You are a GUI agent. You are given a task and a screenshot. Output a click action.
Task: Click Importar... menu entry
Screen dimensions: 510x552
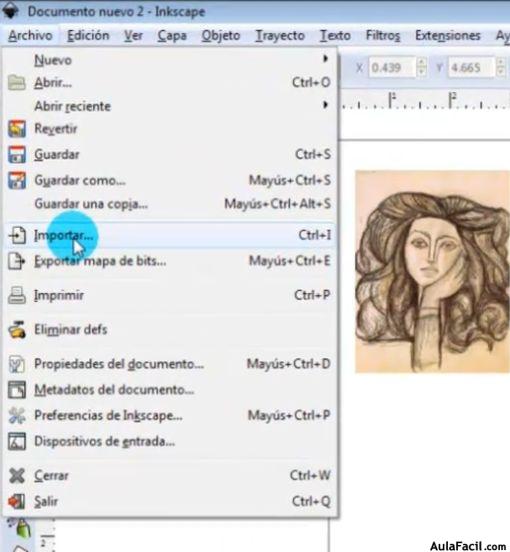[x=170, y=235]
